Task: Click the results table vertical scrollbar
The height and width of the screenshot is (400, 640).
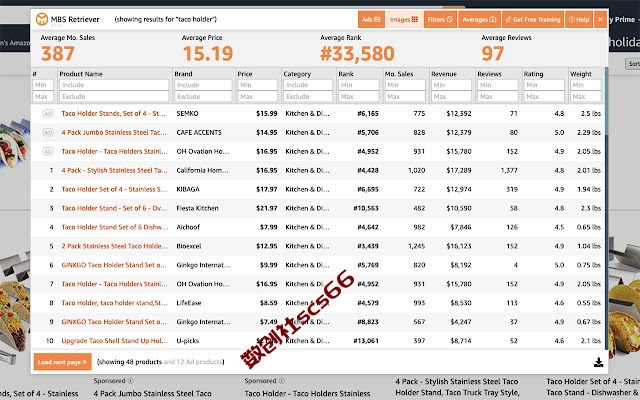Action: point(607,208)
